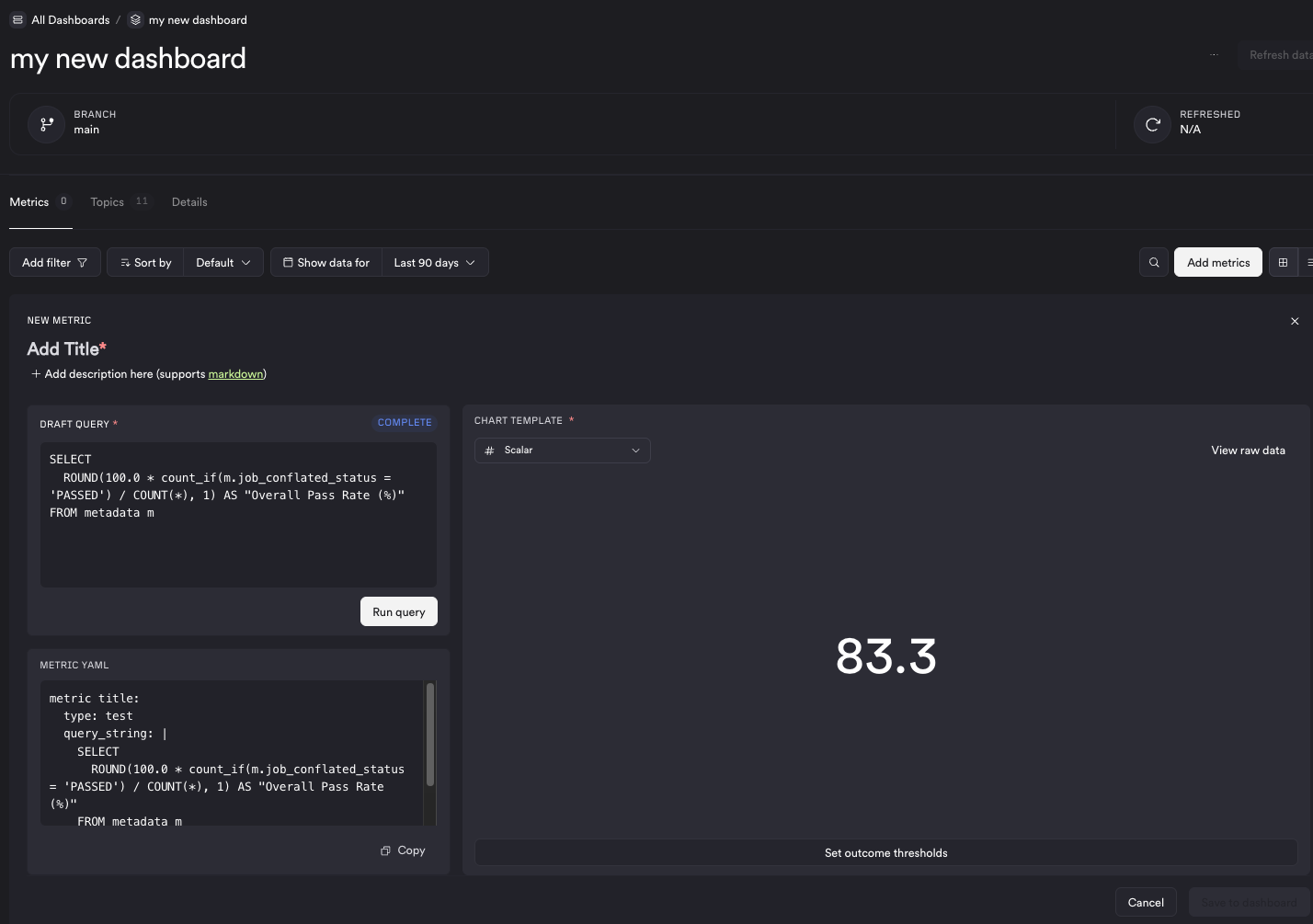The image size is (1313, 924).
Task: Switch to the Details tab
Action: point(189,201)
